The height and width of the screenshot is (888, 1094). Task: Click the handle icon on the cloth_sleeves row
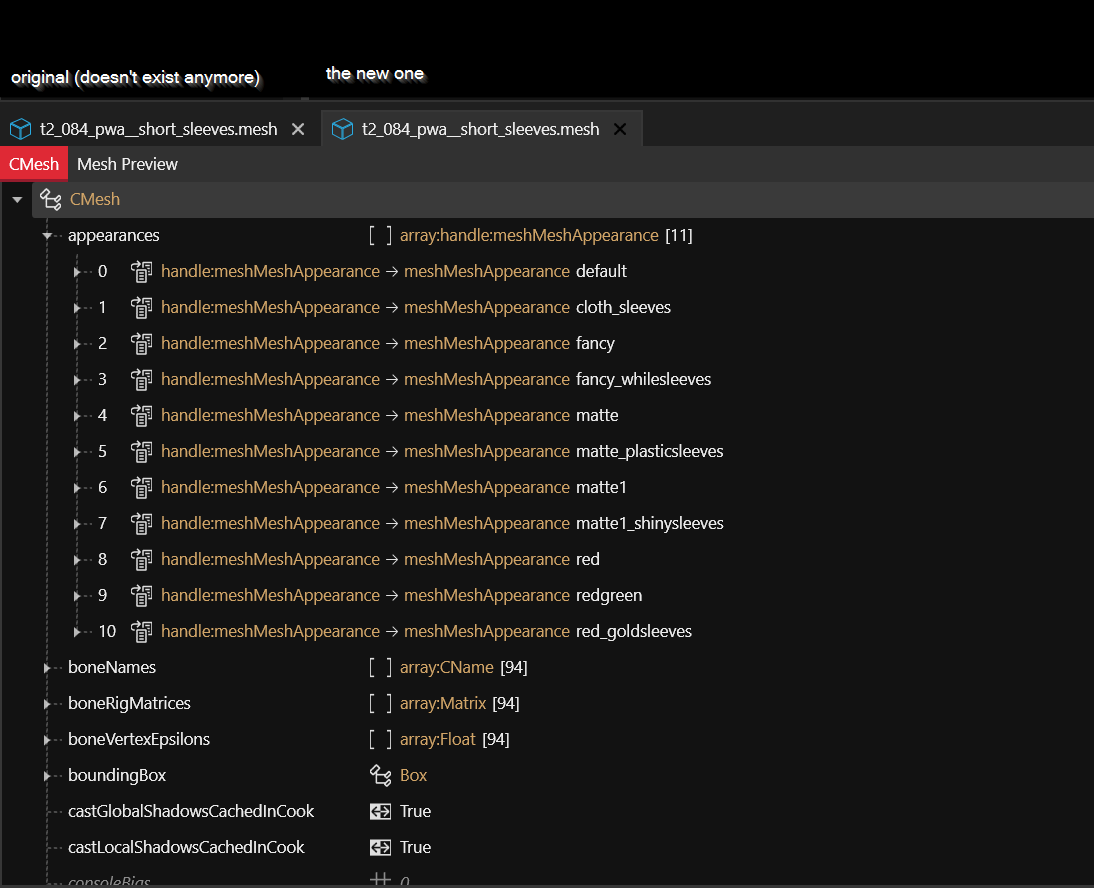tap(142, 307)
